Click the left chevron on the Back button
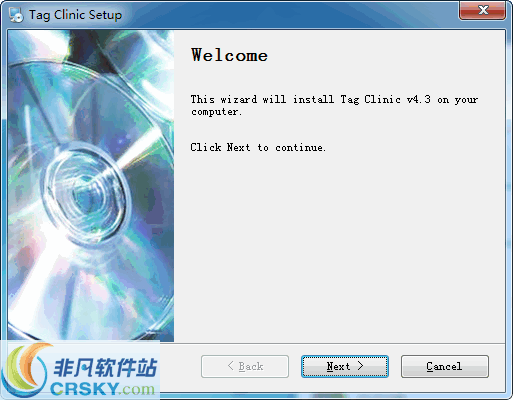This screenshot has width=513, height=400. click(231, 366)
